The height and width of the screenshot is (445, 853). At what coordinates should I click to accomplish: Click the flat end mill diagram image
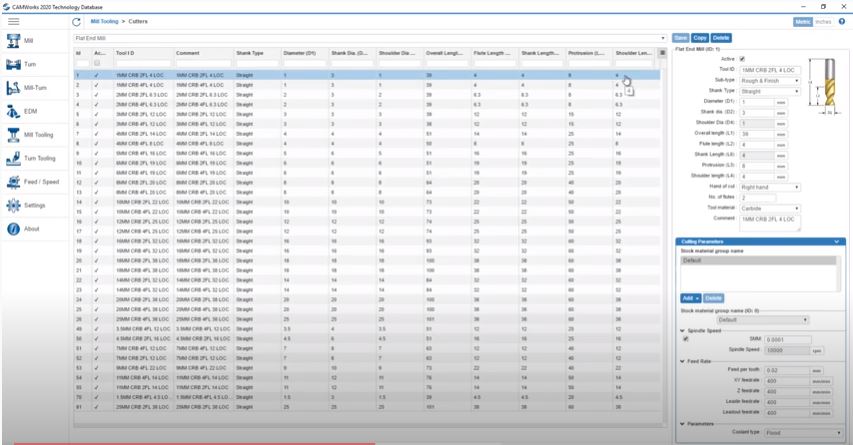click(827, 86)
